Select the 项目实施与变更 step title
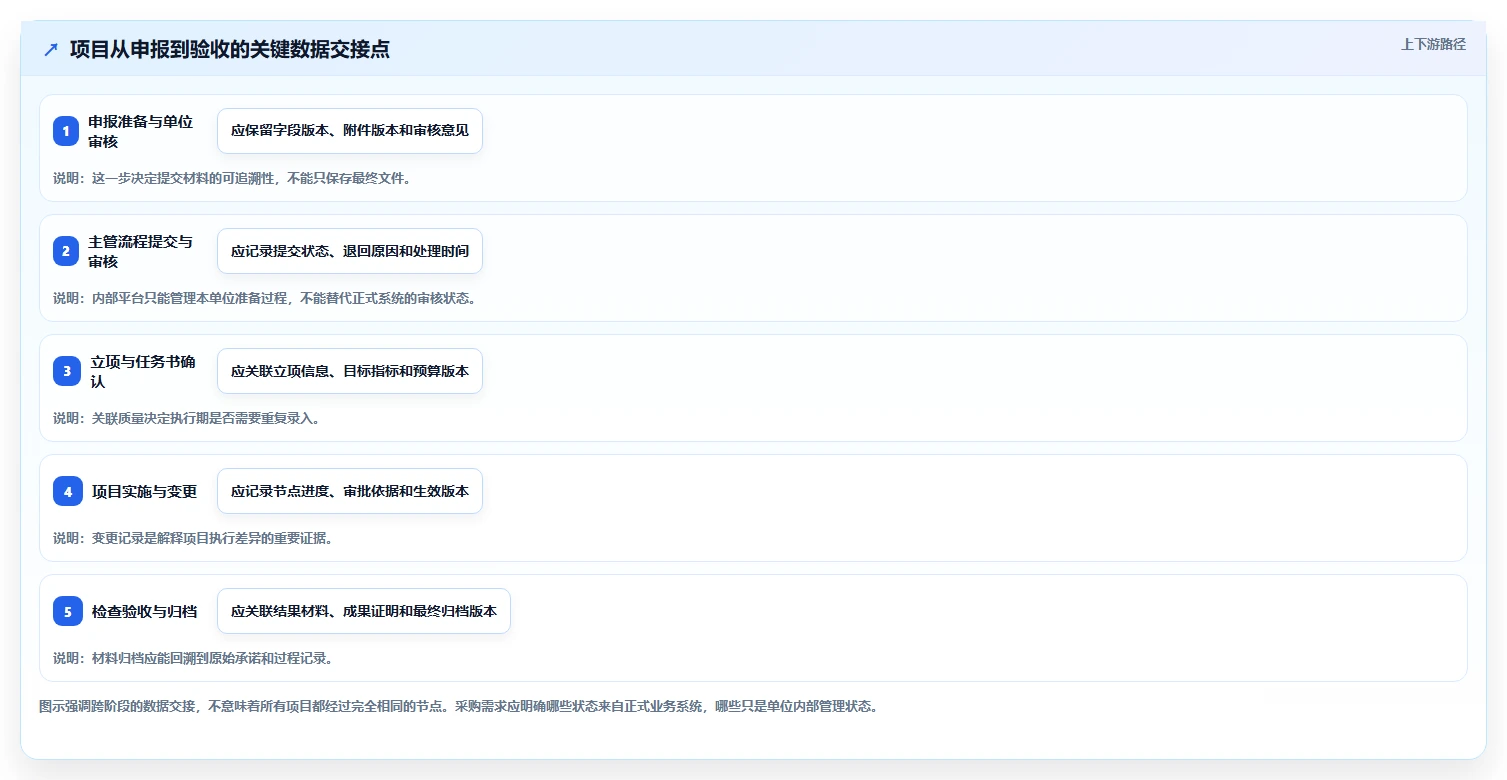1507x780 pixels. pos(145,491)
